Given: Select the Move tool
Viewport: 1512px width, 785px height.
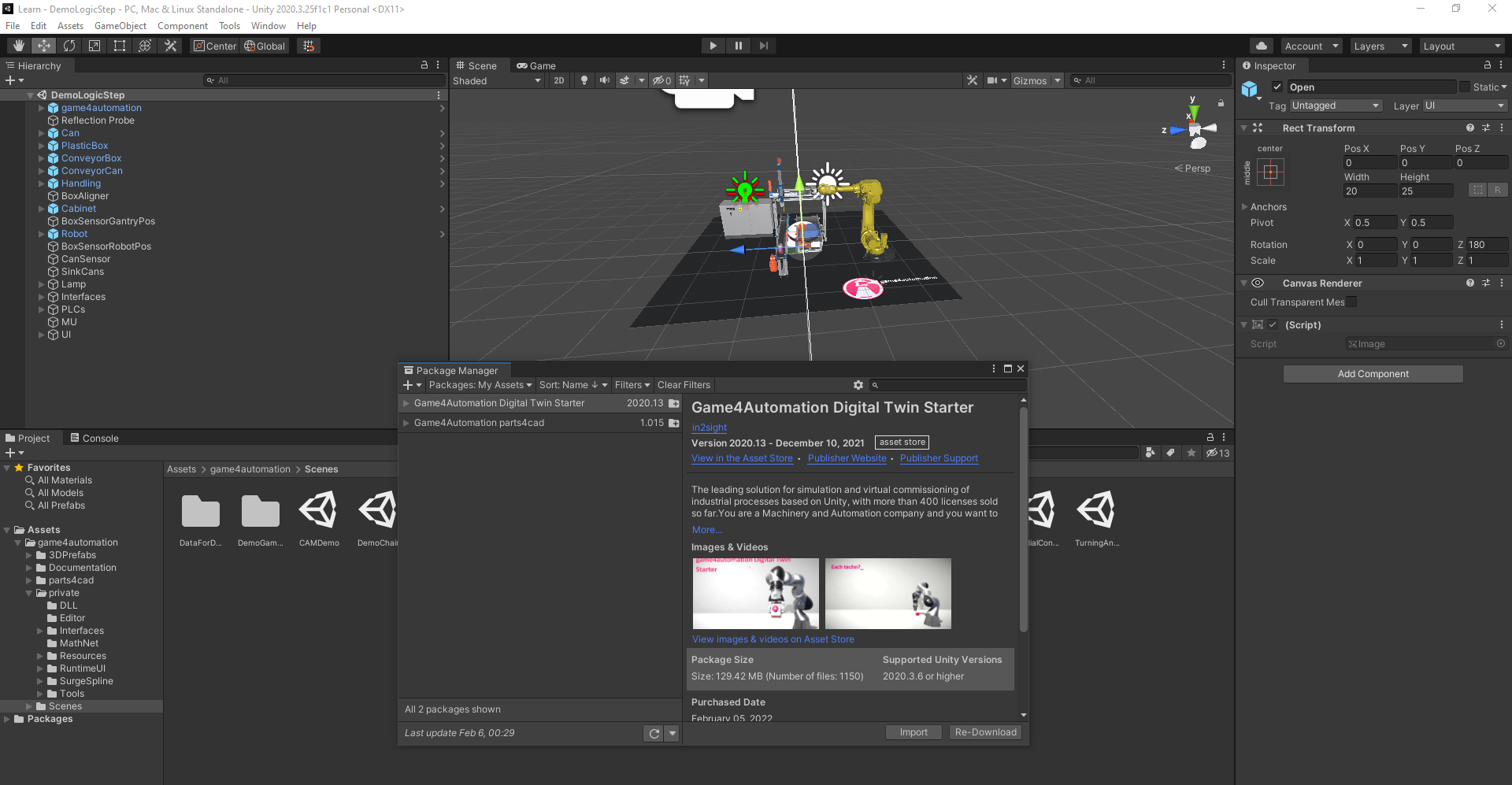Looking at the screenshot, I should tap(44, 46).
